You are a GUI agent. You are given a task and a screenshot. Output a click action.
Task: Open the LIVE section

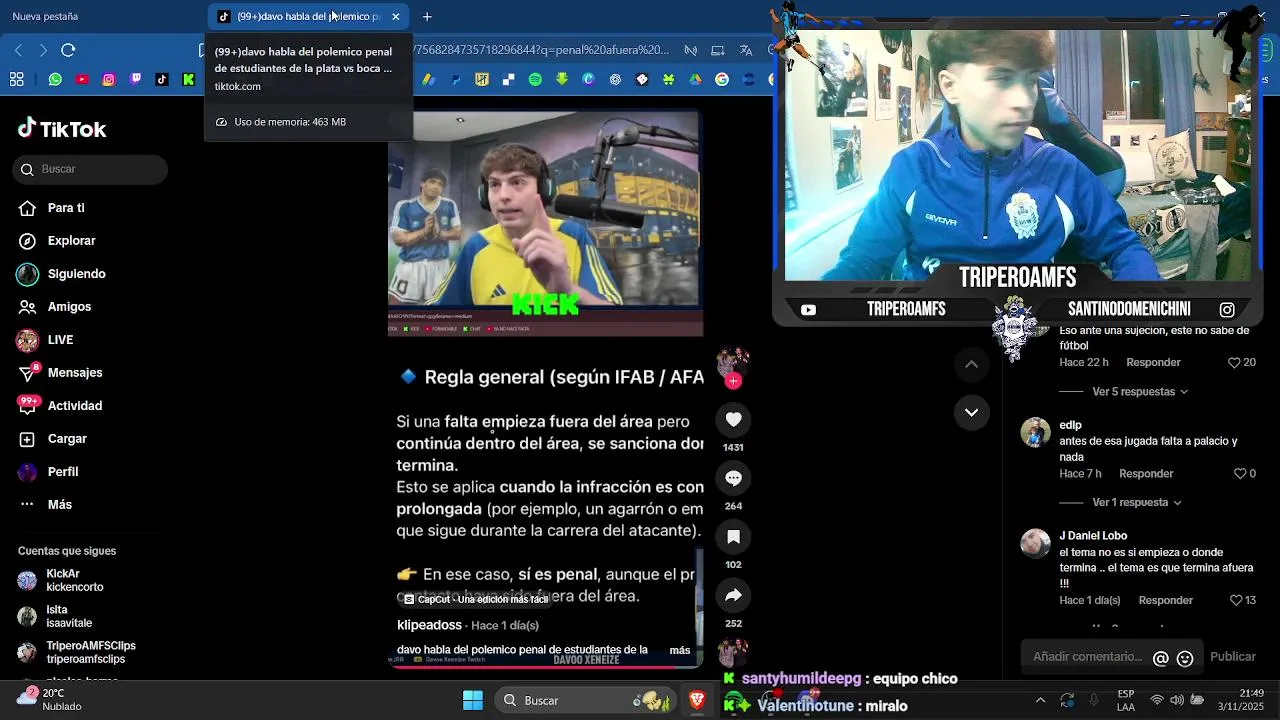[x=46, y=340]
